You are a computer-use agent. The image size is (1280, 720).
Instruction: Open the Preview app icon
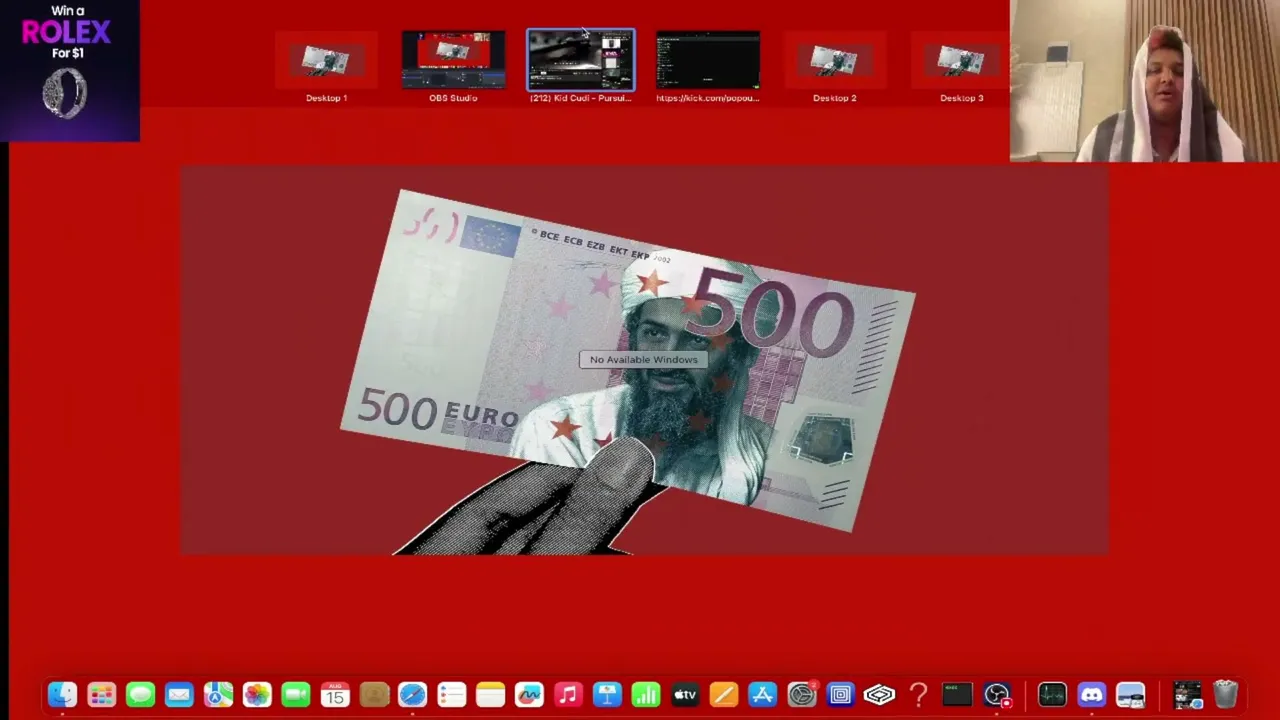tap(1130, 694)
